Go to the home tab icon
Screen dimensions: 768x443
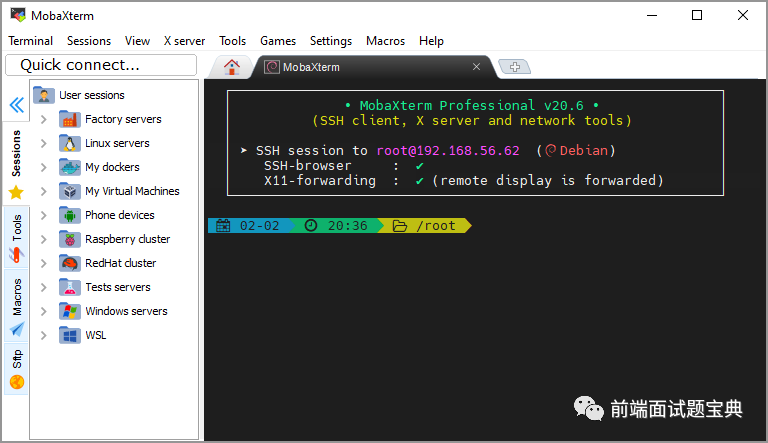point(232,67)
